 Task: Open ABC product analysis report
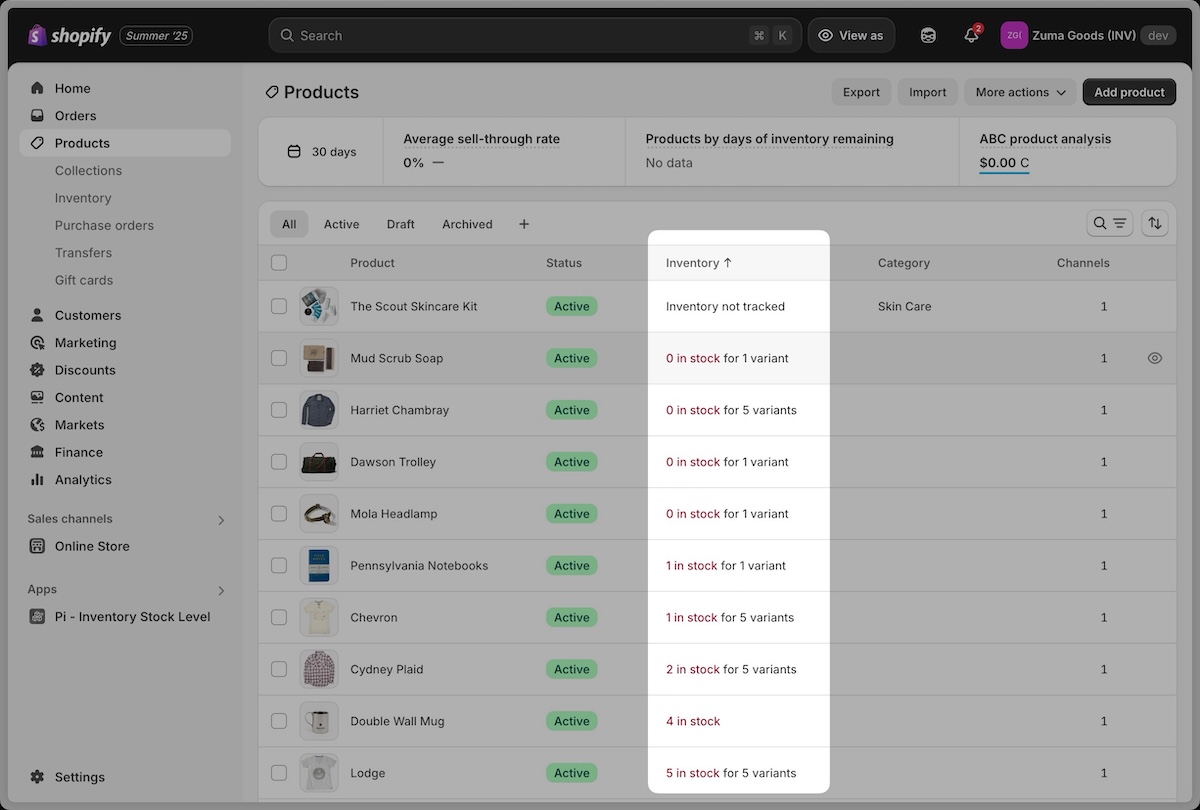coord(1045,139)
